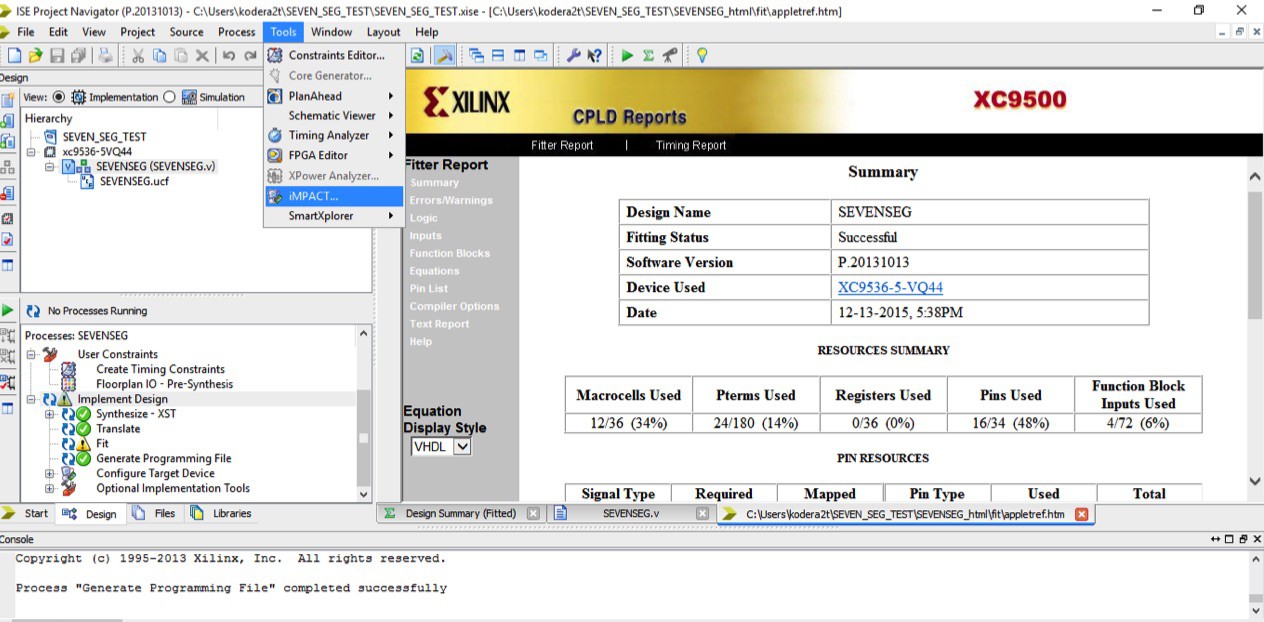Choose iMPACT... from the Tools menu
The width and height of the screenshot is (1264, 622).
[334, 196]
